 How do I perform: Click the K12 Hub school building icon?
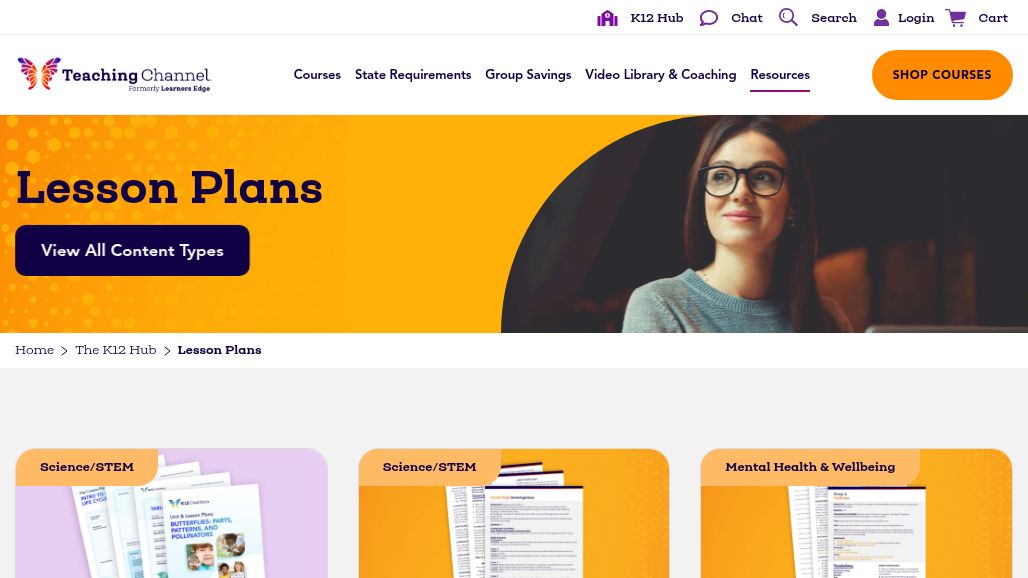click(x=607, y=18)
